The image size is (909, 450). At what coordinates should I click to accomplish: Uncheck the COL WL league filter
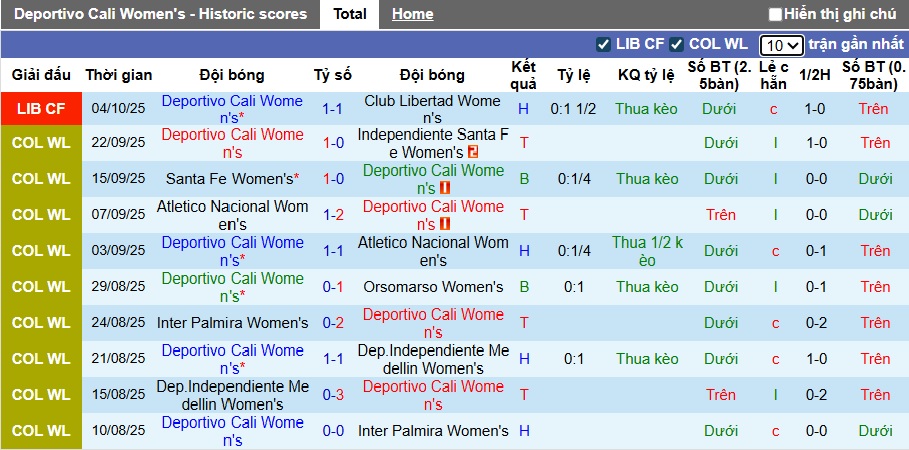[x=677, y=44]
